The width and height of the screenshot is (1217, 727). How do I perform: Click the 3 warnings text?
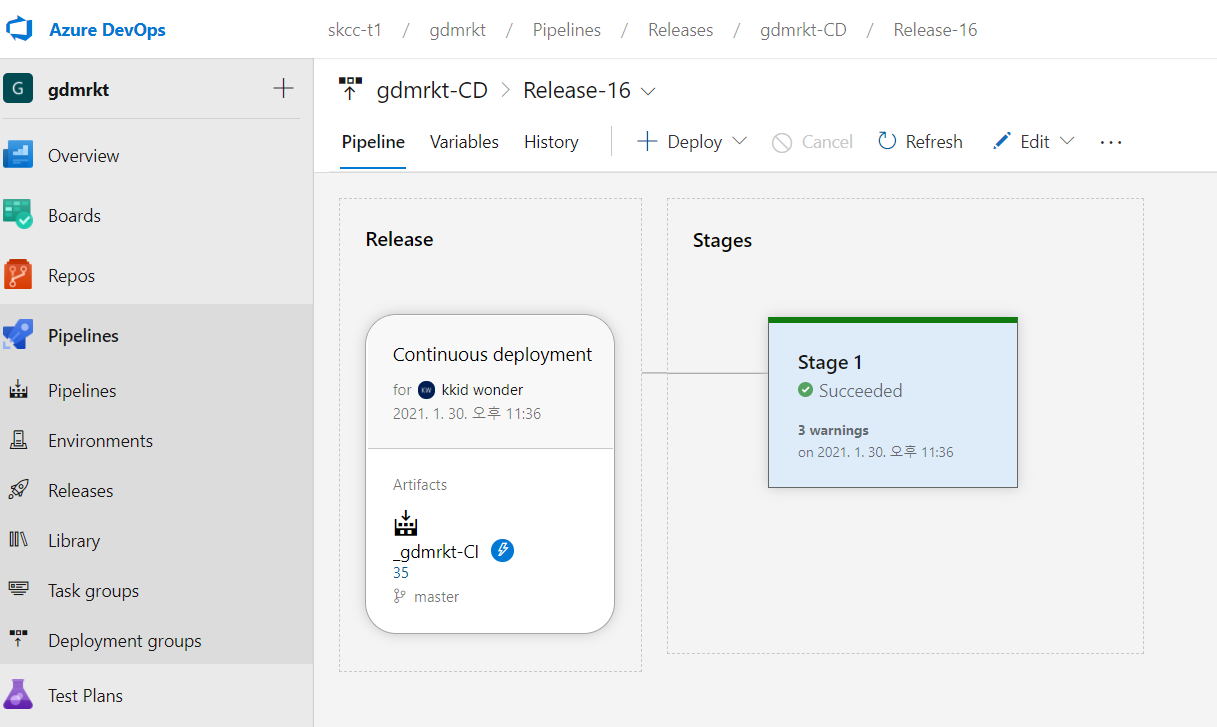pyautogui.click(x=833, y=430)
